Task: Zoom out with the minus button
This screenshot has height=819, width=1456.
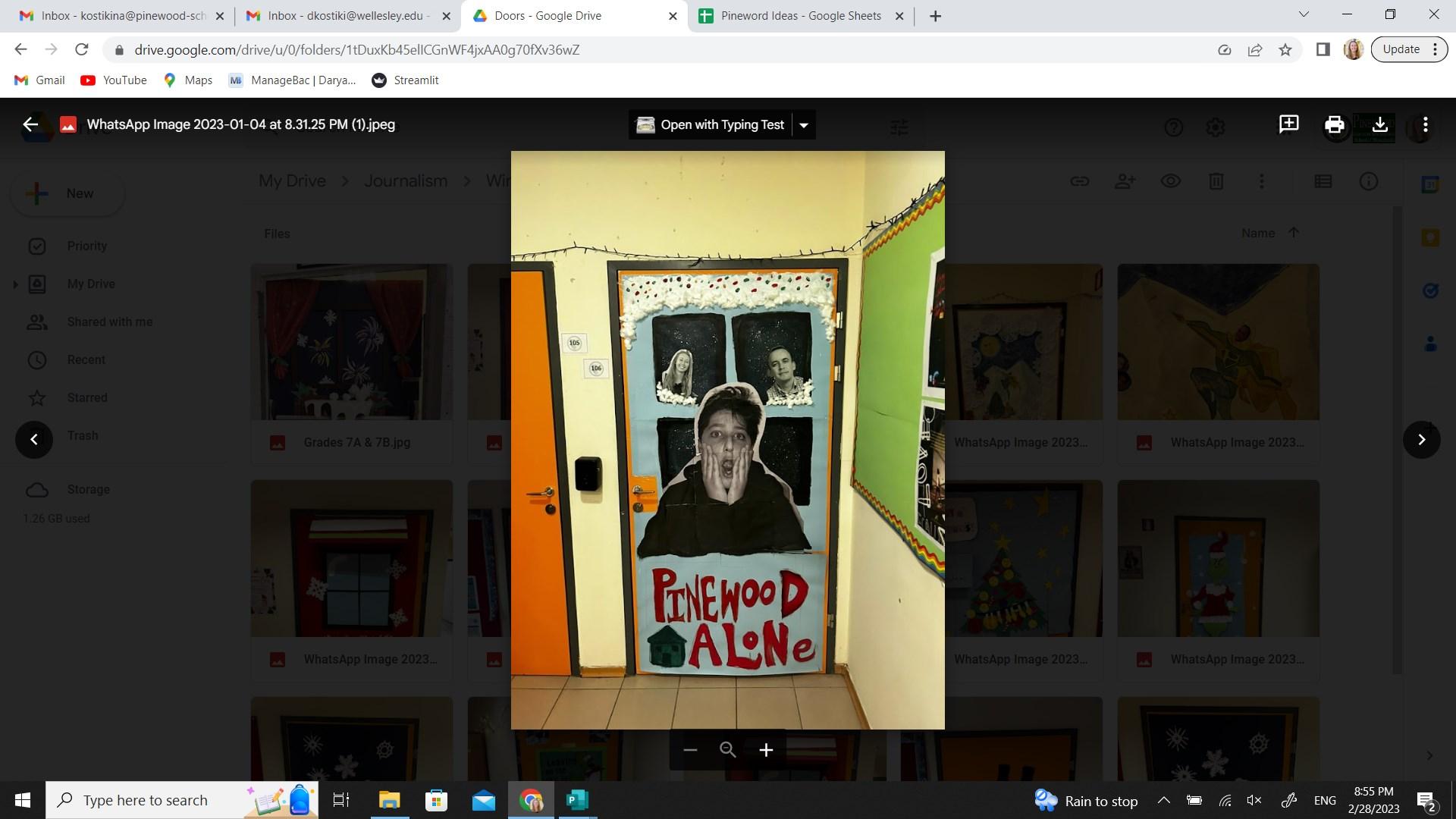Action: coord(690,750)
